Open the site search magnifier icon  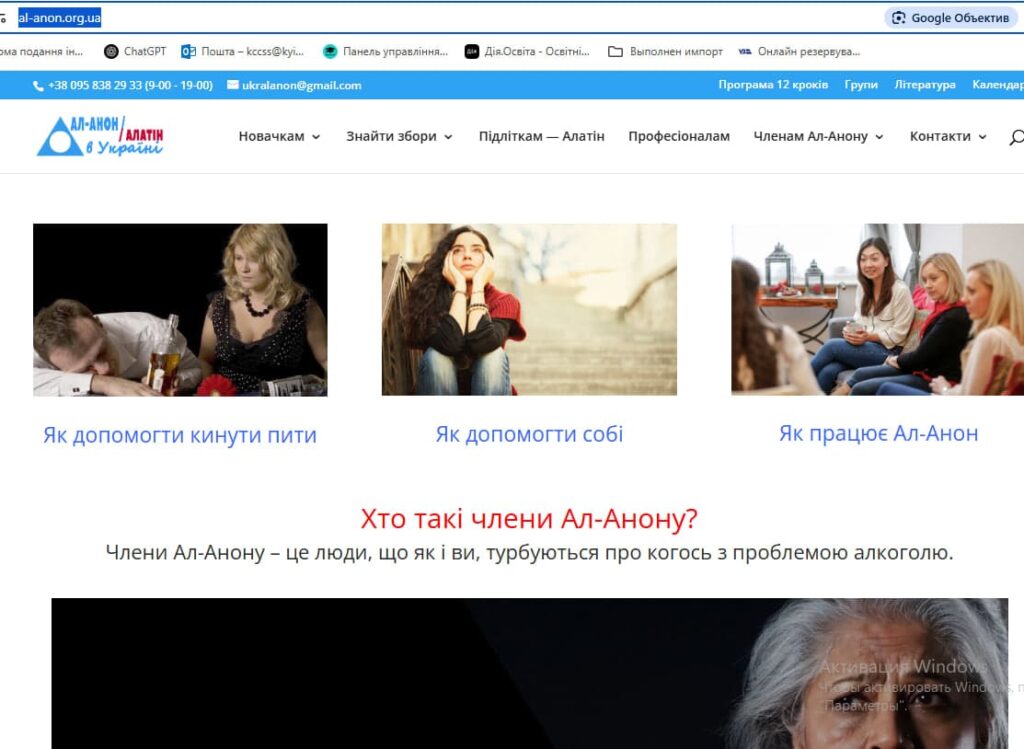pyautogui.click(x=1016, y=136)
